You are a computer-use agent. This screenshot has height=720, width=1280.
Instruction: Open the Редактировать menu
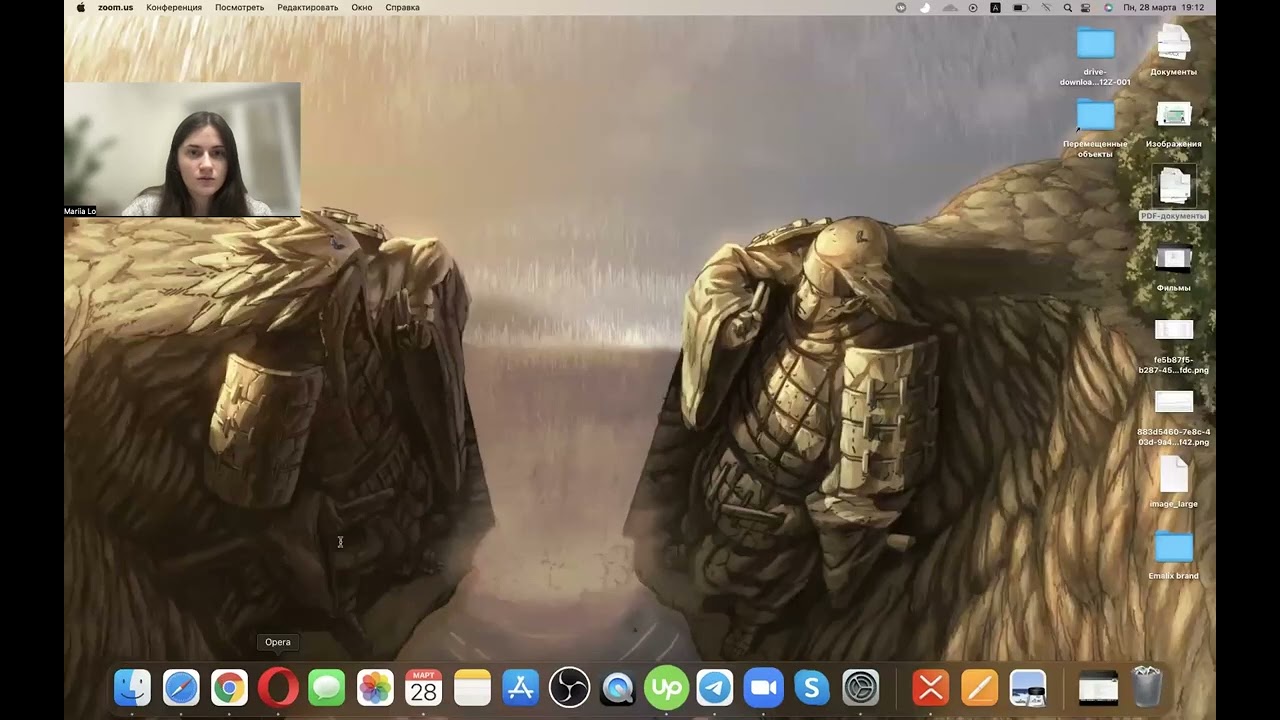(x=308, y=7)
